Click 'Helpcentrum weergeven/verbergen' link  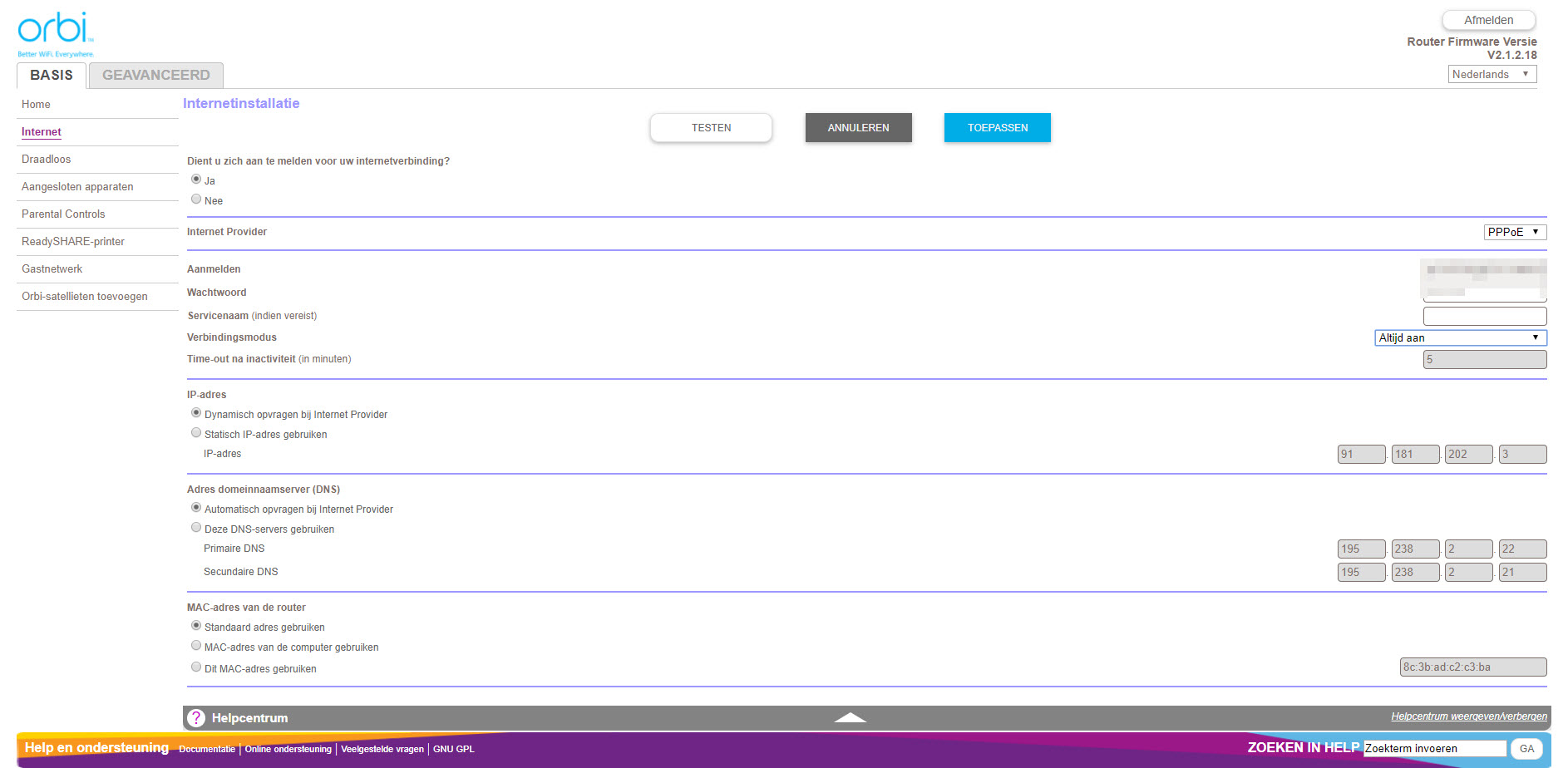coord(1469,716)
